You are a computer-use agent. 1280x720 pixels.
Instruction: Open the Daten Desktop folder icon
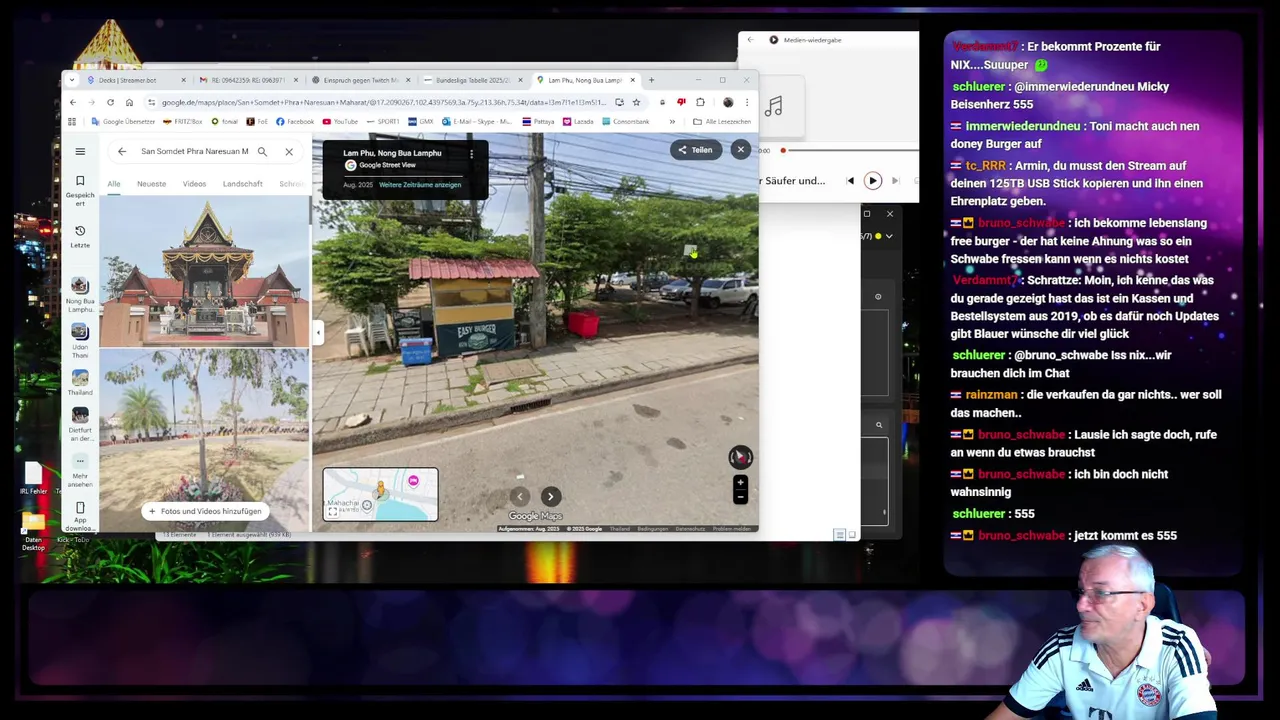(x=33, y=532)
